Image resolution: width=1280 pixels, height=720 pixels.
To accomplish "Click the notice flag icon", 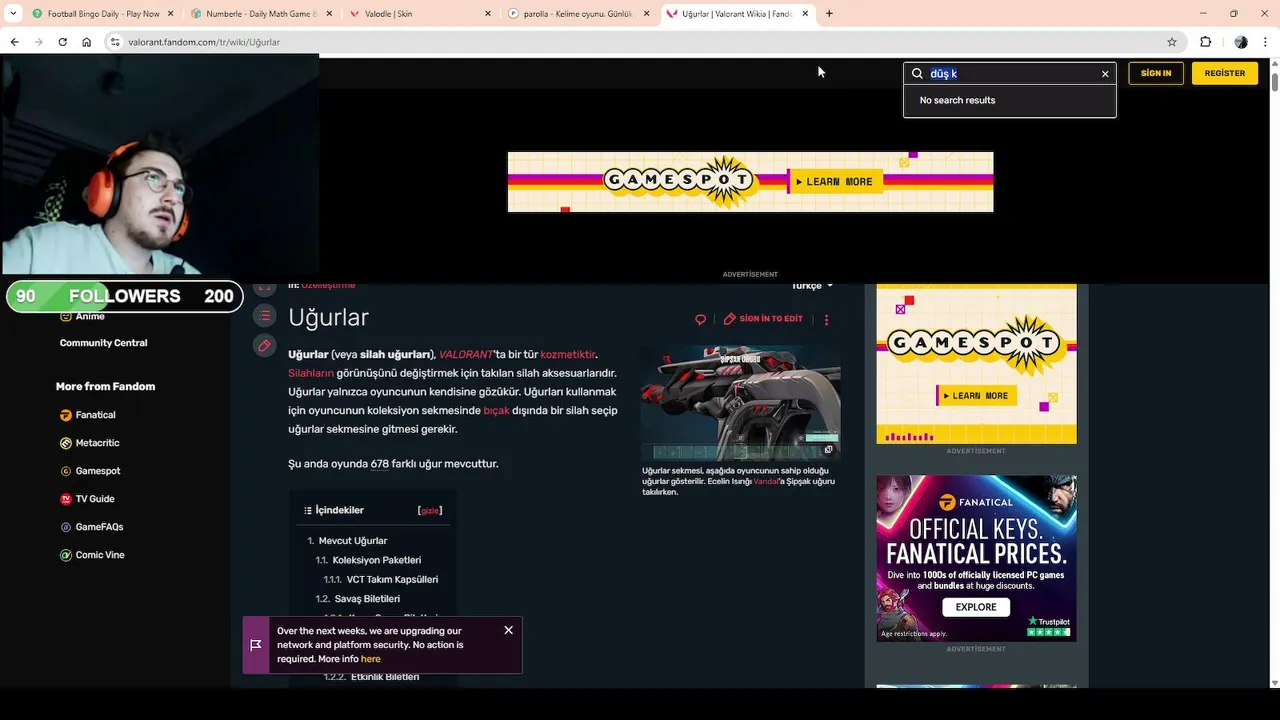I will click(256, 645).
